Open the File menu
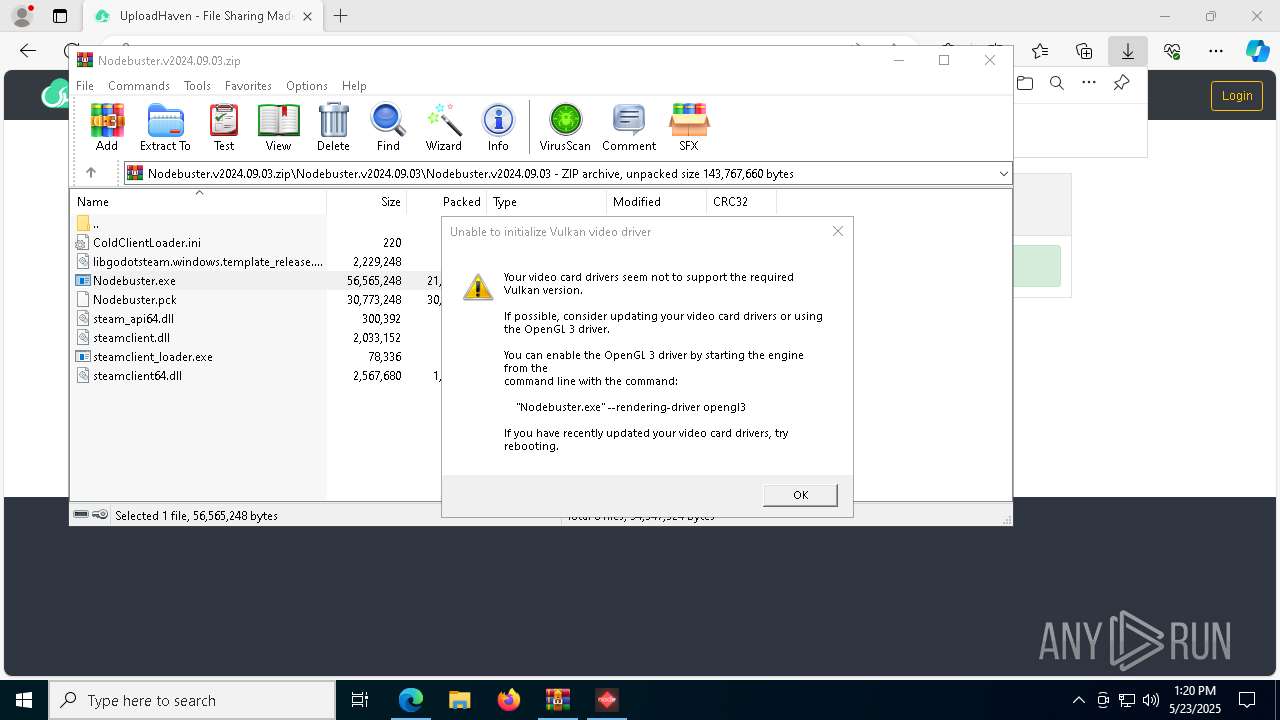The image size is (1280, 720). [85, 86]
